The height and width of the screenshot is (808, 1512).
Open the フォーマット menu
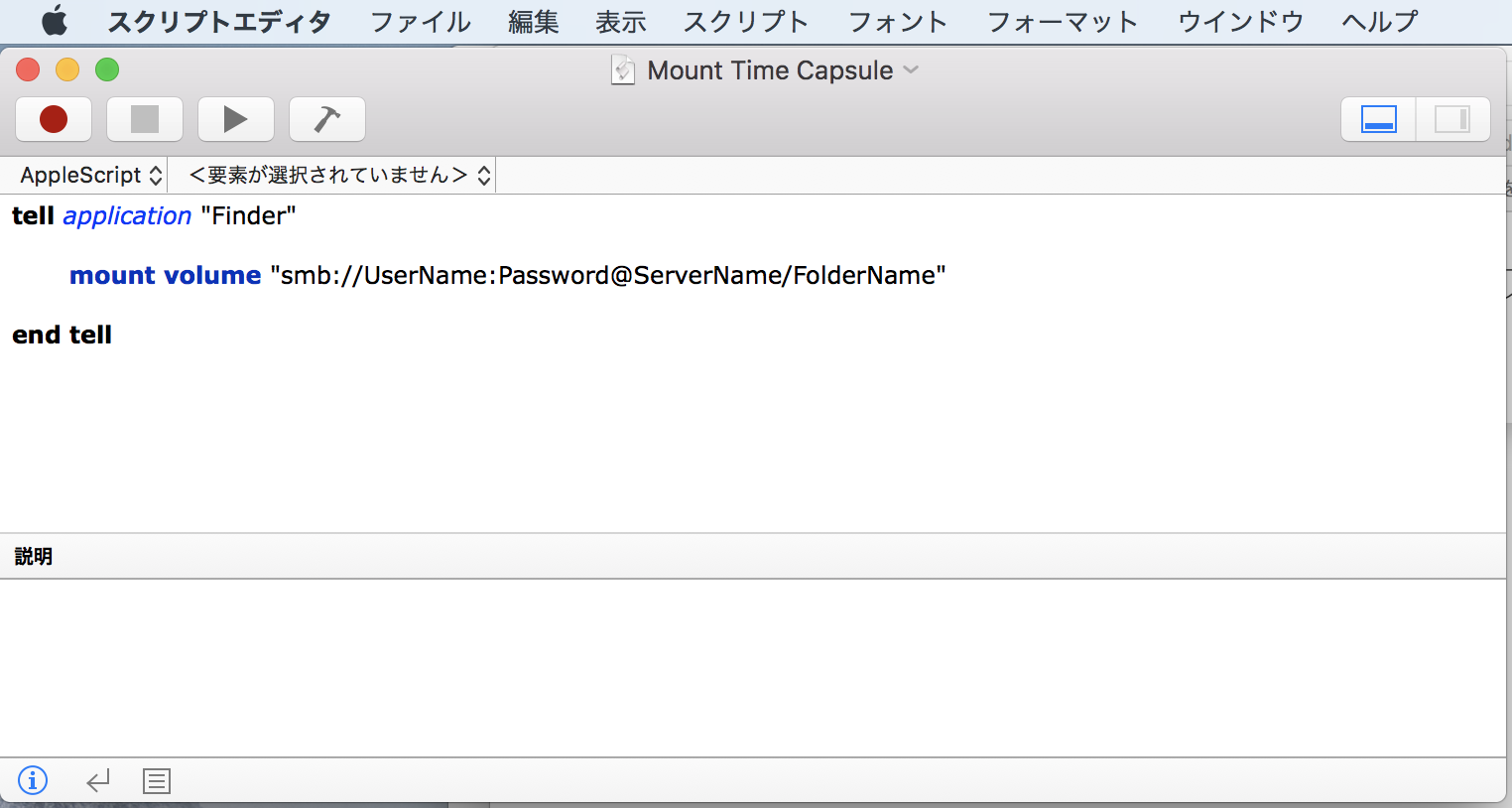pyautogui.click(x=1063, y=22)
